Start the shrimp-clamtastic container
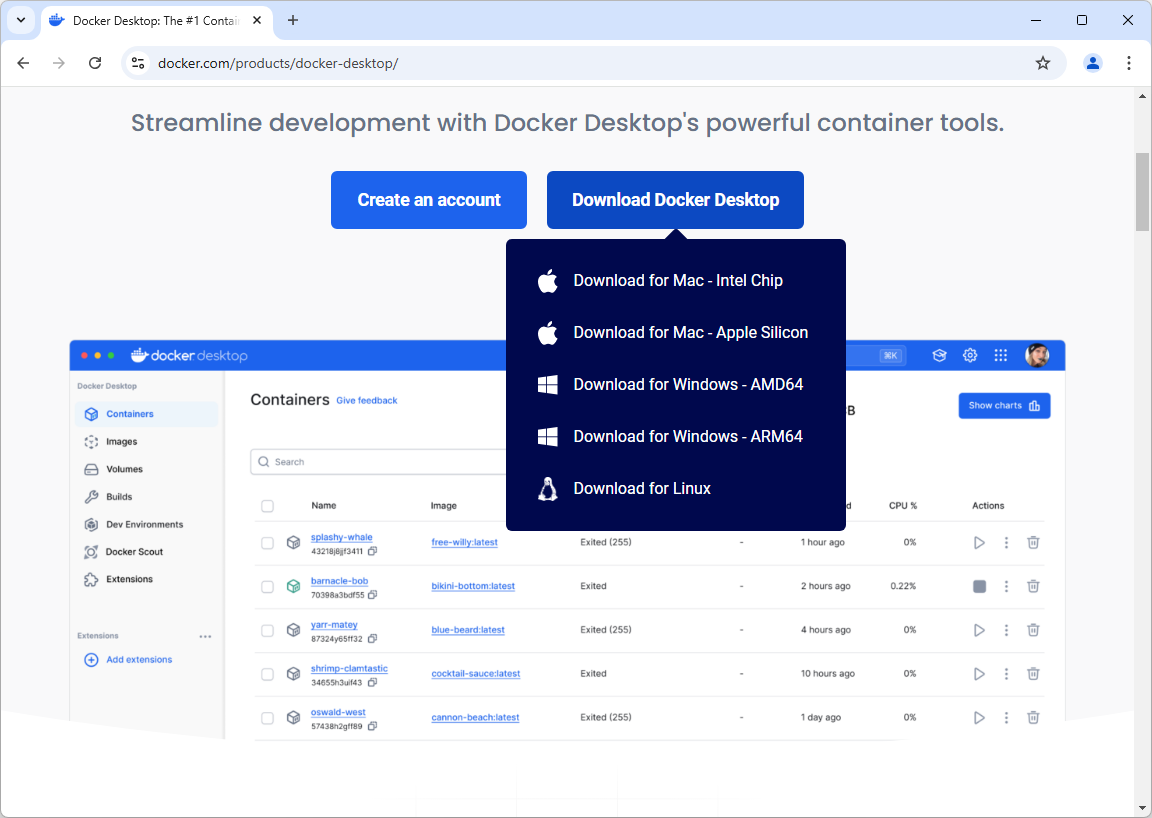This screenshot has height=818, width=1152. click(979, 674)
